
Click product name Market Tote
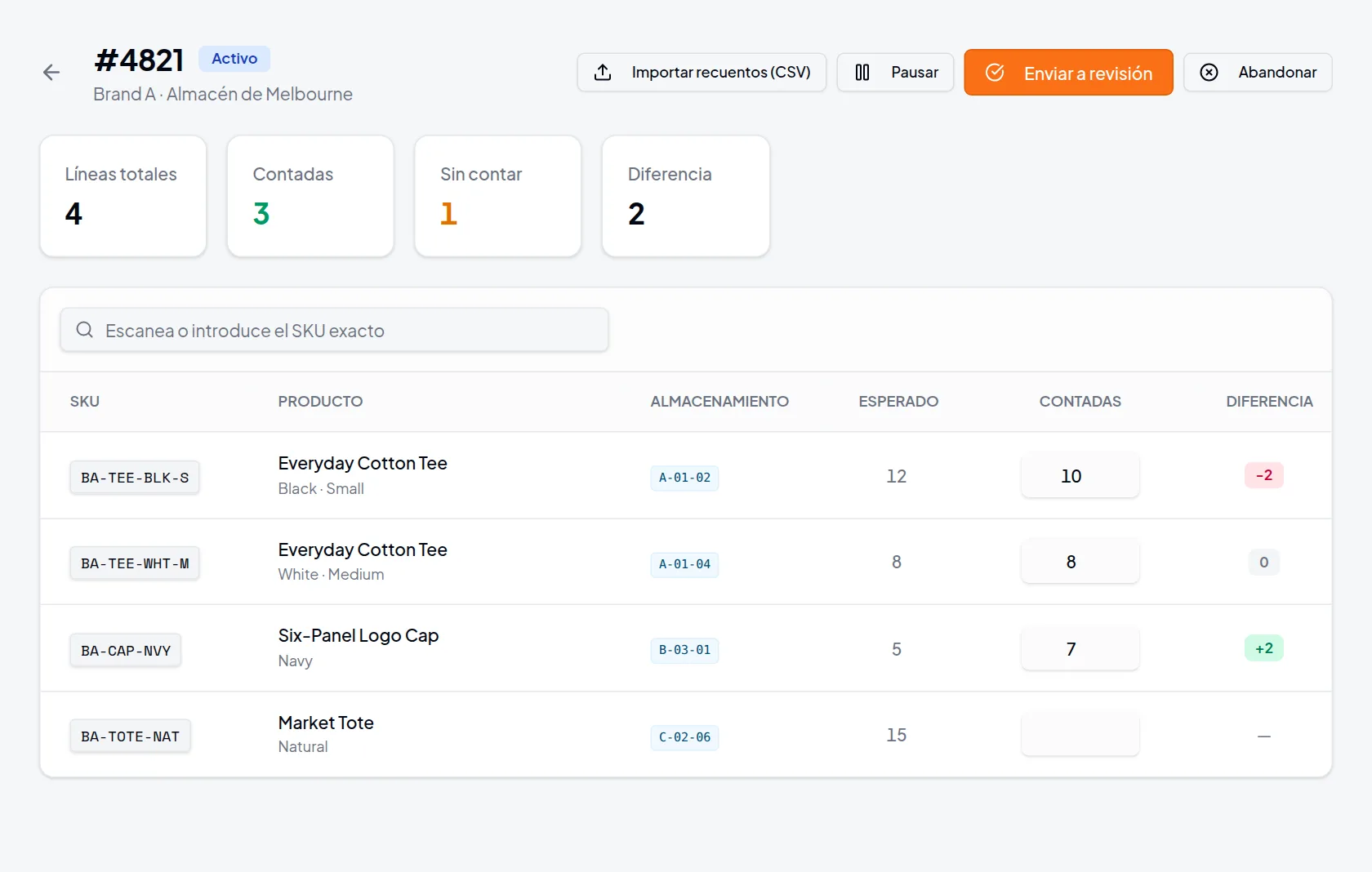(x=326, y=723)
